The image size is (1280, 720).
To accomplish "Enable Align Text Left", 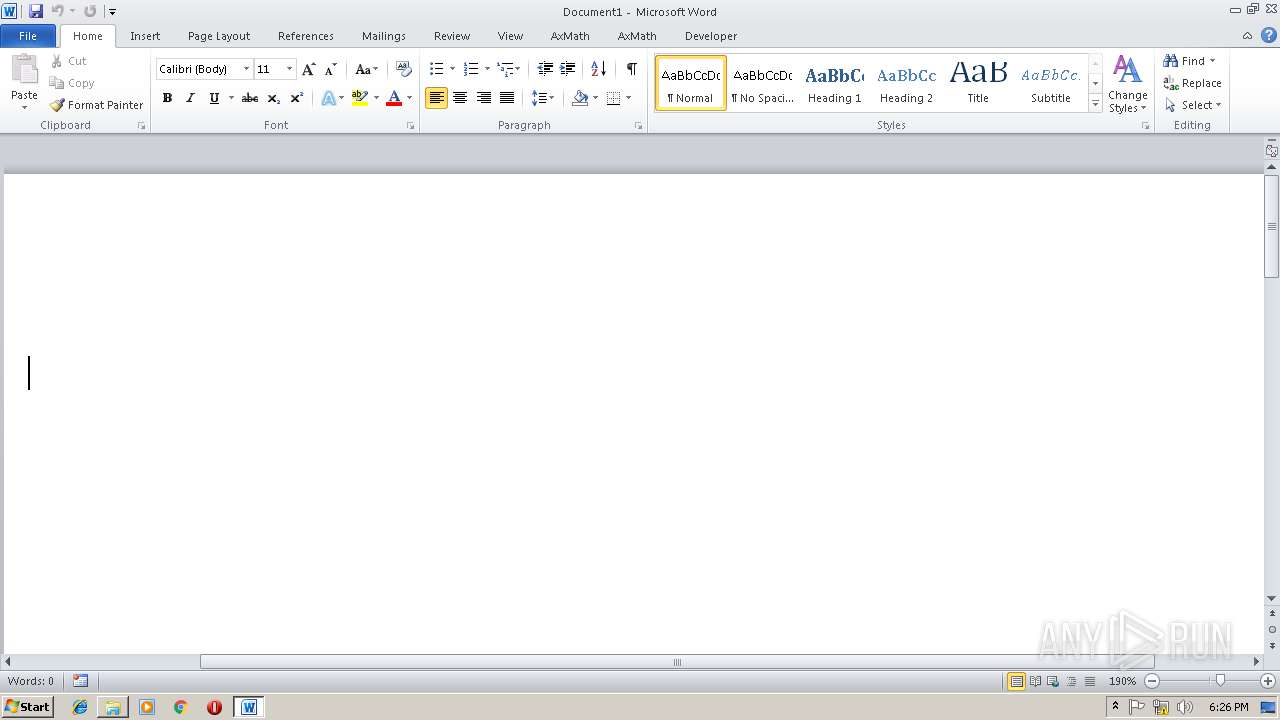I will tap(436, 98).
